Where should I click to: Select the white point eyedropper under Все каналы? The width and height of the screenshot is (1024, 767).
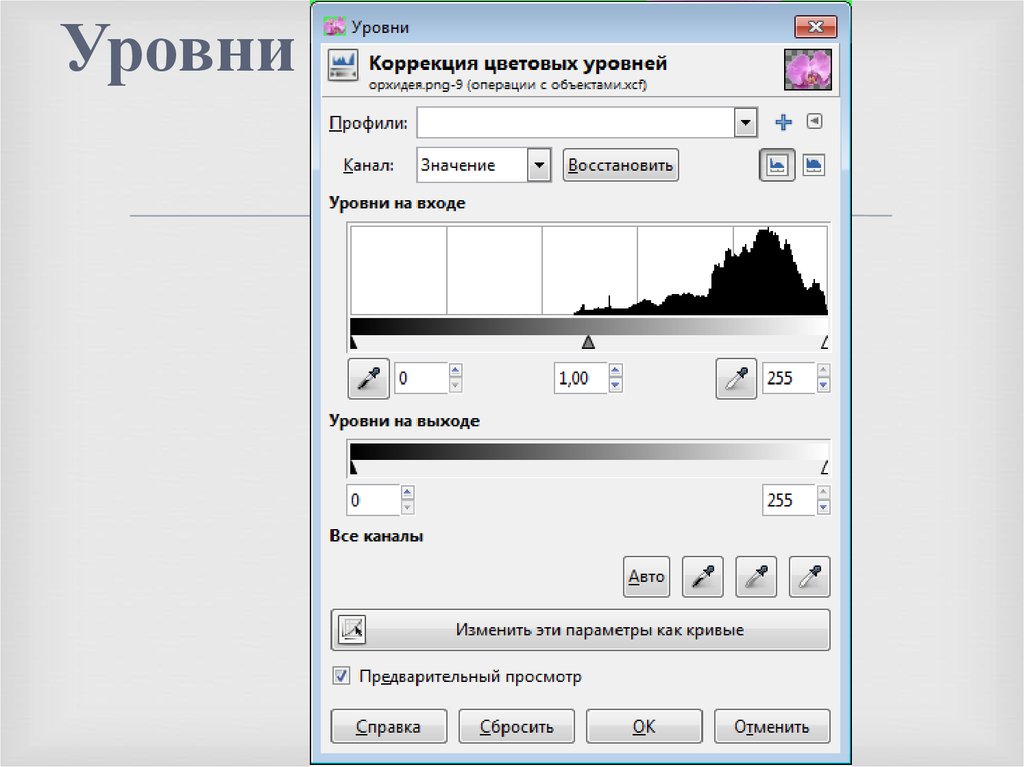pos(809,577)
